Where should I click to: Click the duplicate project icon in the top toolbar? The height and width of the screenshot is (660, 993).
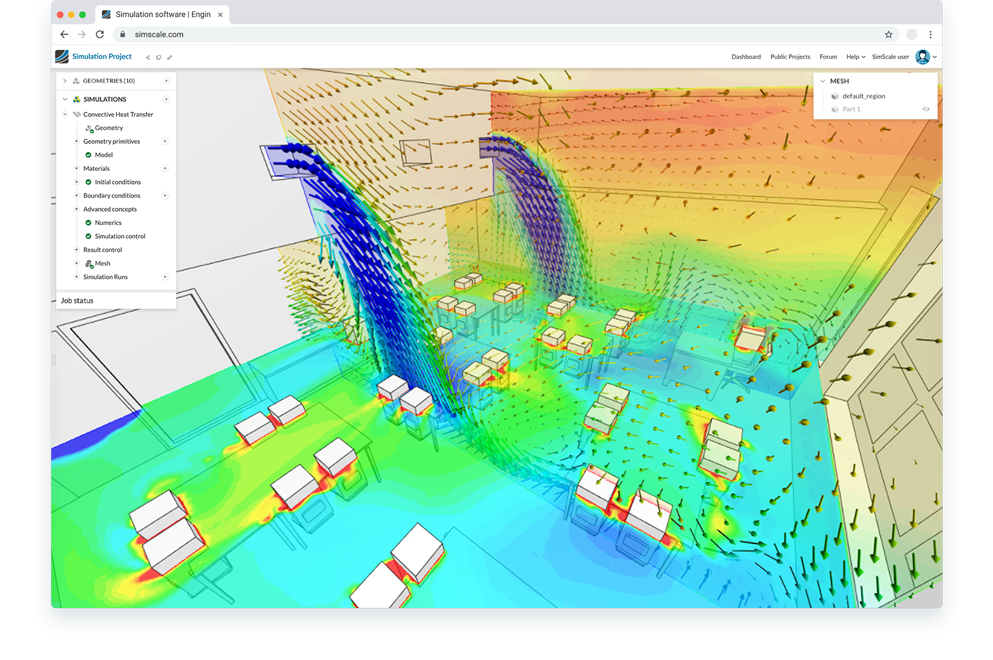click(x=159, y=56)
